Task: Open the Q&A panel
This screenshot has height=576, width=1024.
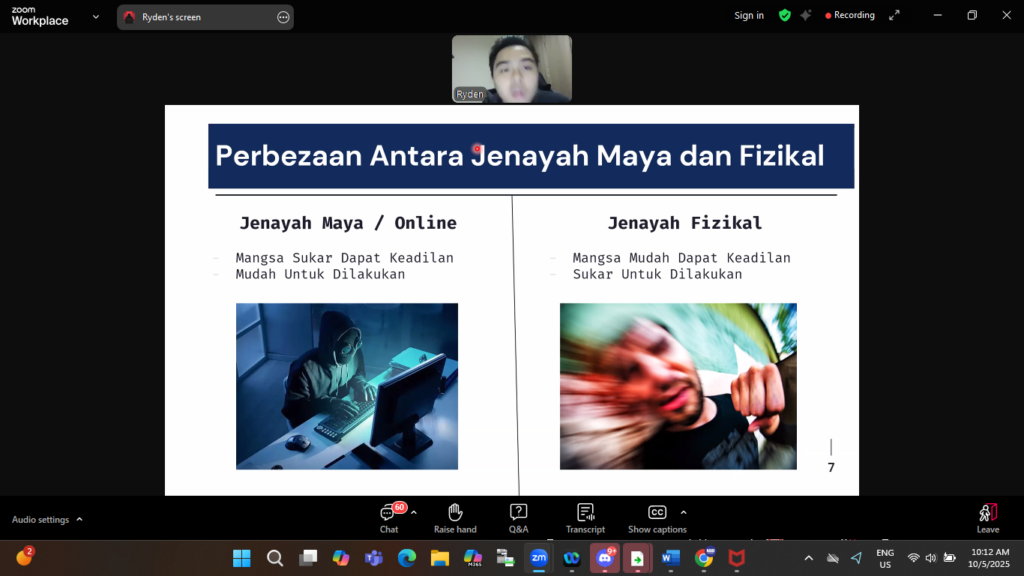Action: pyautogui.click(x=519, y=519)
